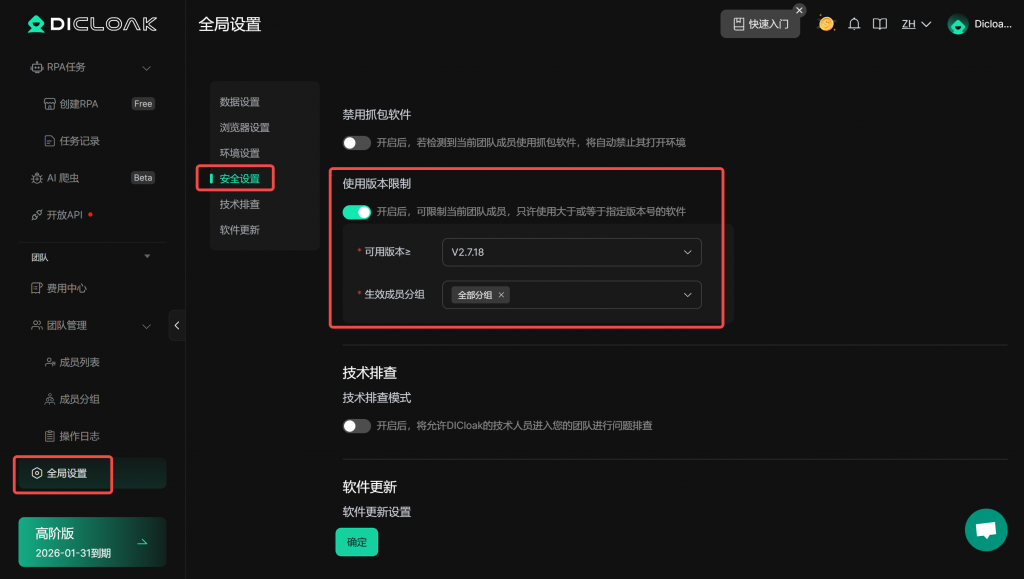This screenshot has height=579, width=1024.
Task: Click the 高阶版 plan banner
Action: (x=92, y=542)
